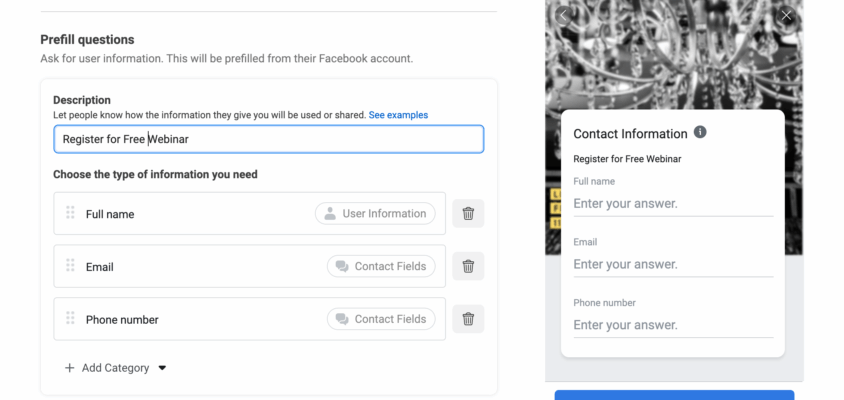Go back using preview left arrow
The width and height of the screenshot is (844, 400).
pos(563,15)
